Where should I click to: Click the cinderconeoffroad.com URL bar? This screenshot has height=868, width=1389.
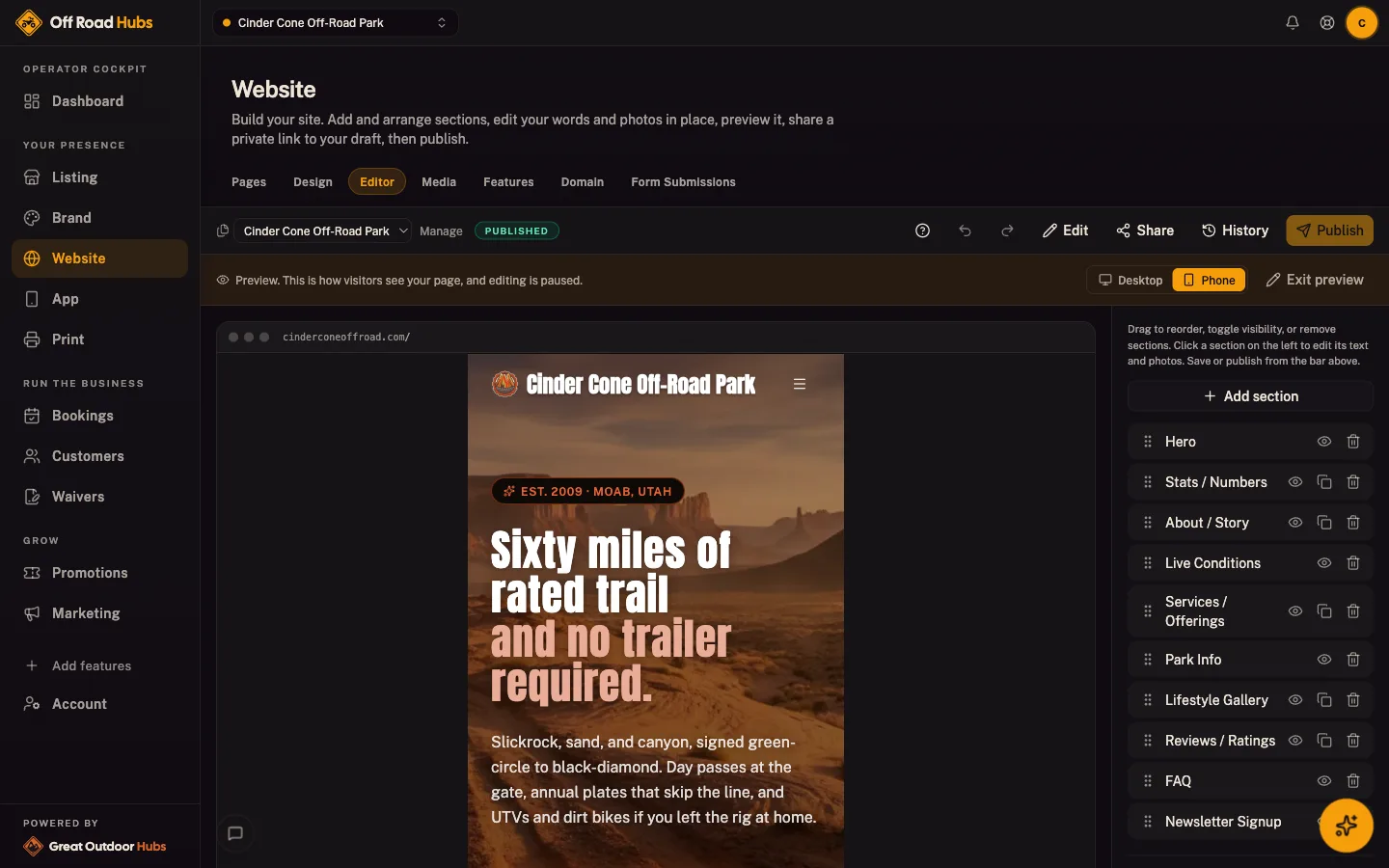click(x=346, y=337)
